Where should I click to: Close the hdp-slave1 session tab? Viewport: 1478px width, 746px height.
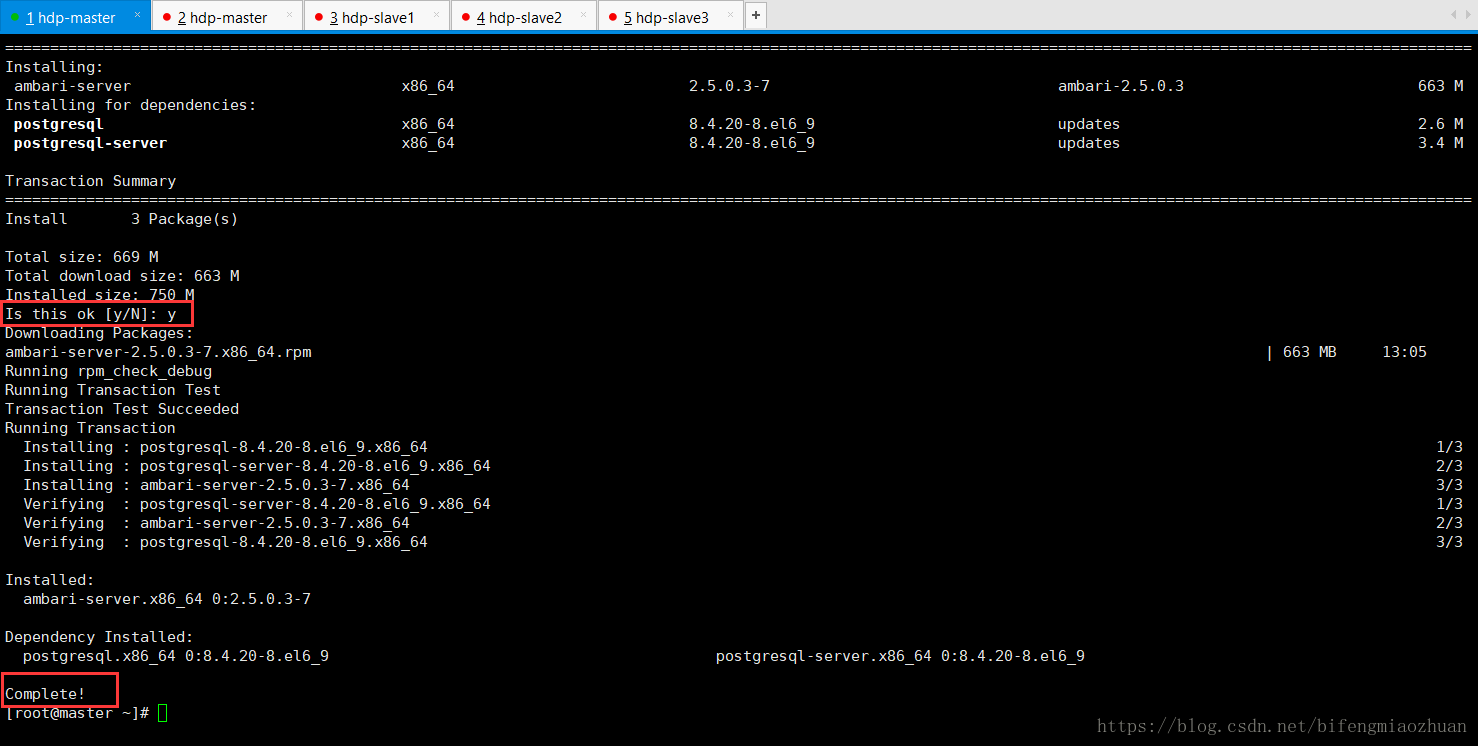pyautogui.click(x=437, y=15)
